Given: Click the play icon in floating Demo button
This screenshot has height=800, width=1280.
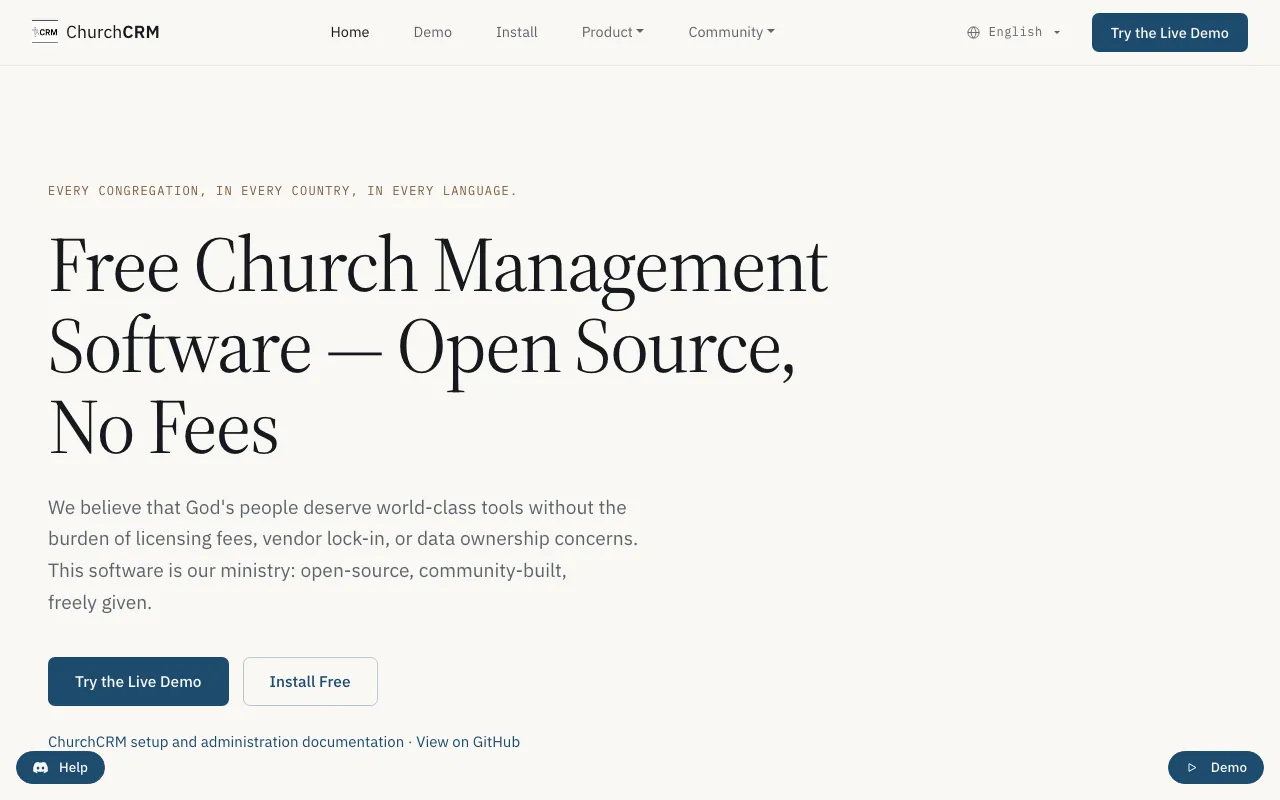Looking at the screenshot, I should click(x=1192, y=768).
